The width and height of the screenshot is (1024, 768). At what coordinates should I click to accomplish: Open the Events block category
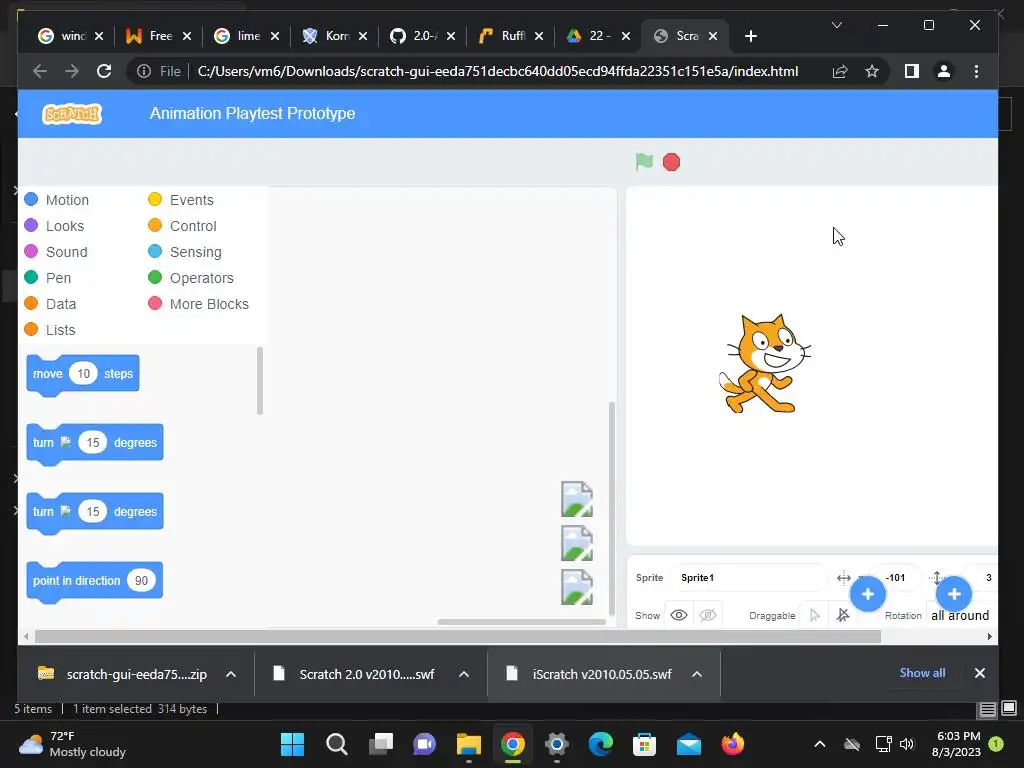[x=181, y=200]
